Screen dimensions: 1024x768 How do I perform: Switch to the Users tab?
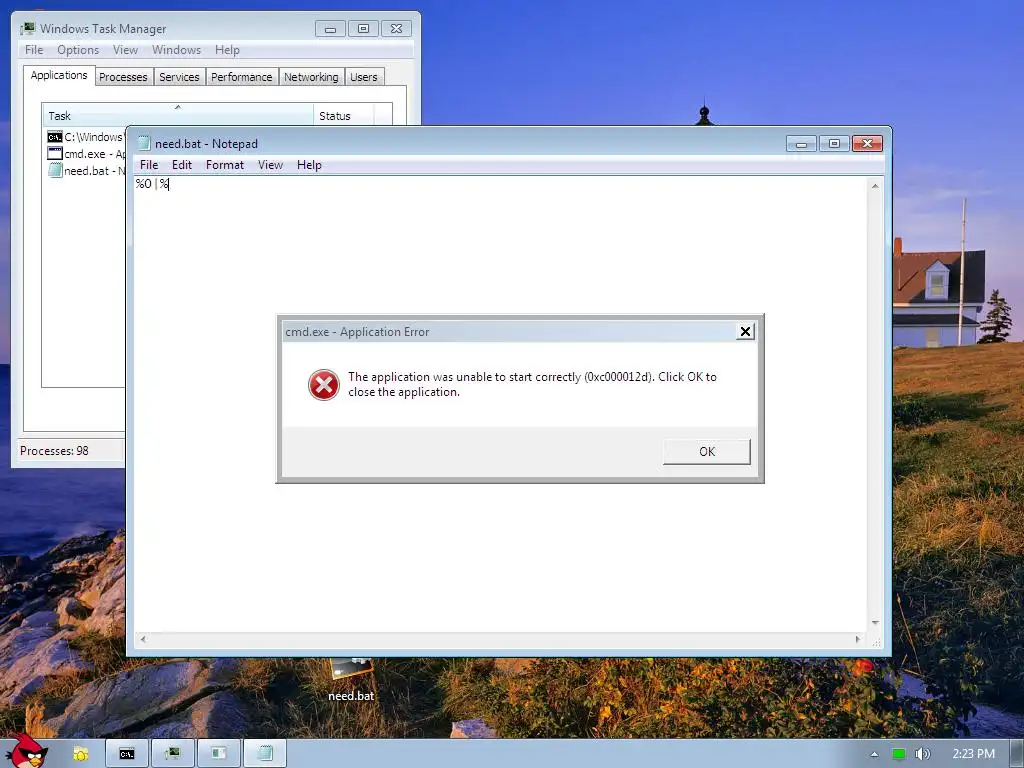coord(363,77)
